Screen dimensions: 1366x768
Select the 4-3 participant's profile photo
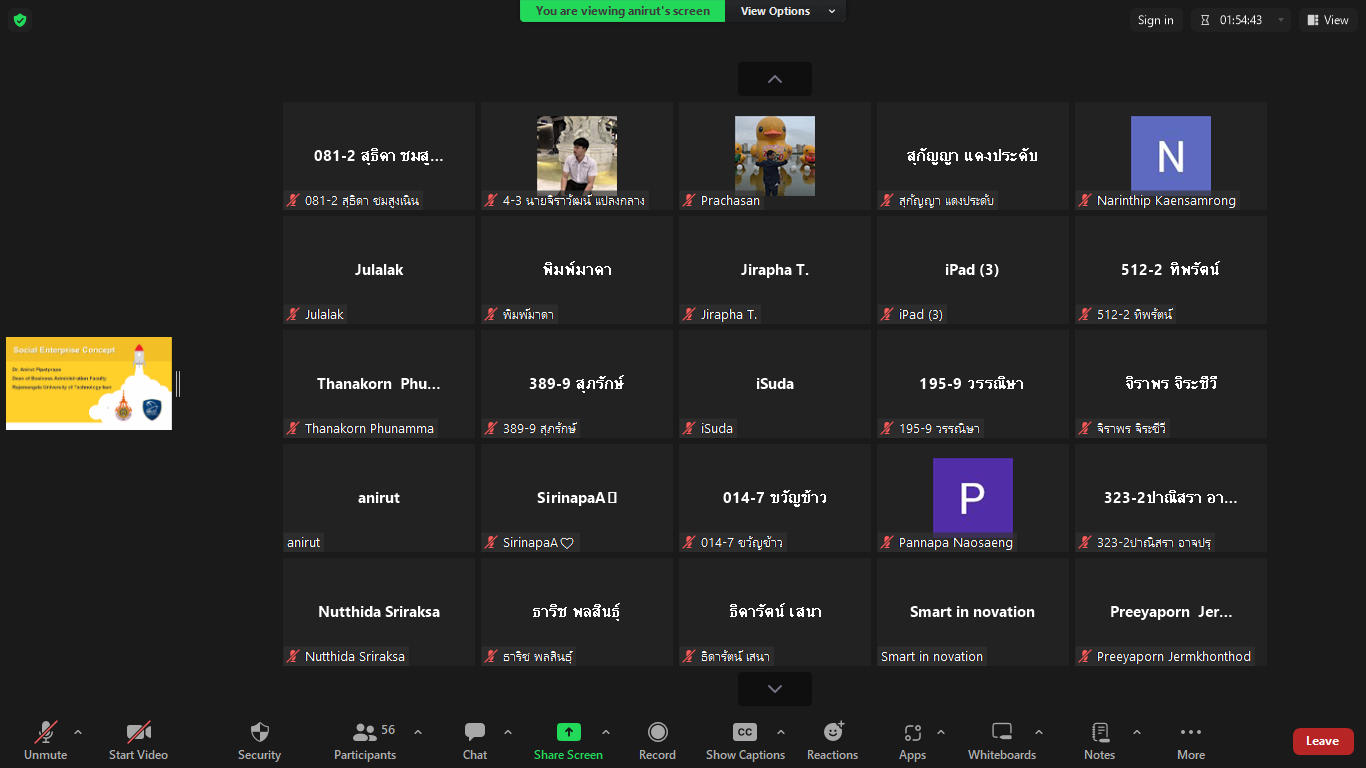click(577, 155)
